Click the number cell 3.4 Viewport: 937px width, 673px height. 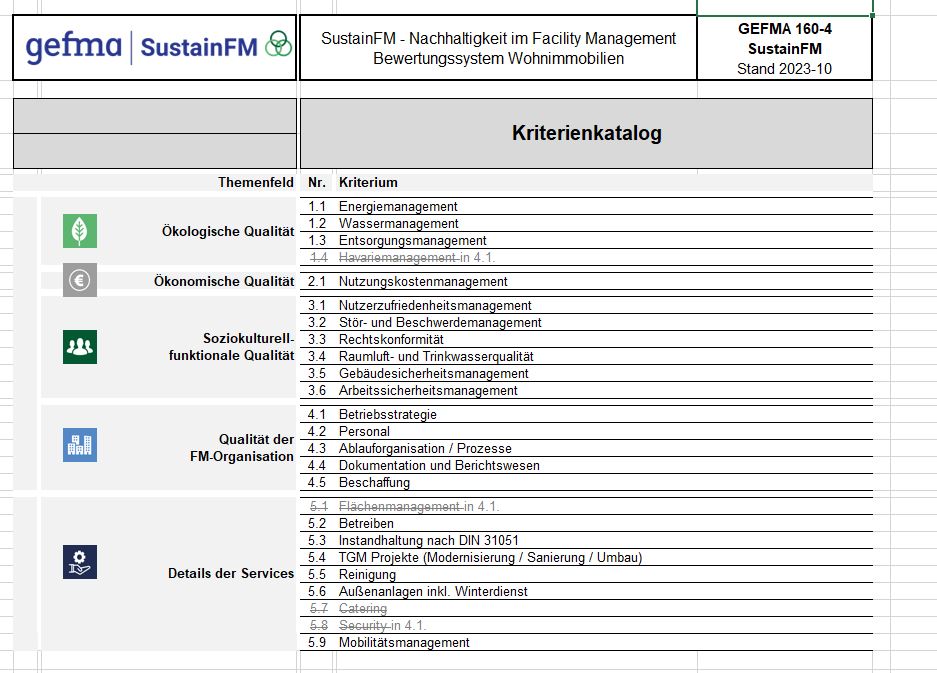[317, 356]
